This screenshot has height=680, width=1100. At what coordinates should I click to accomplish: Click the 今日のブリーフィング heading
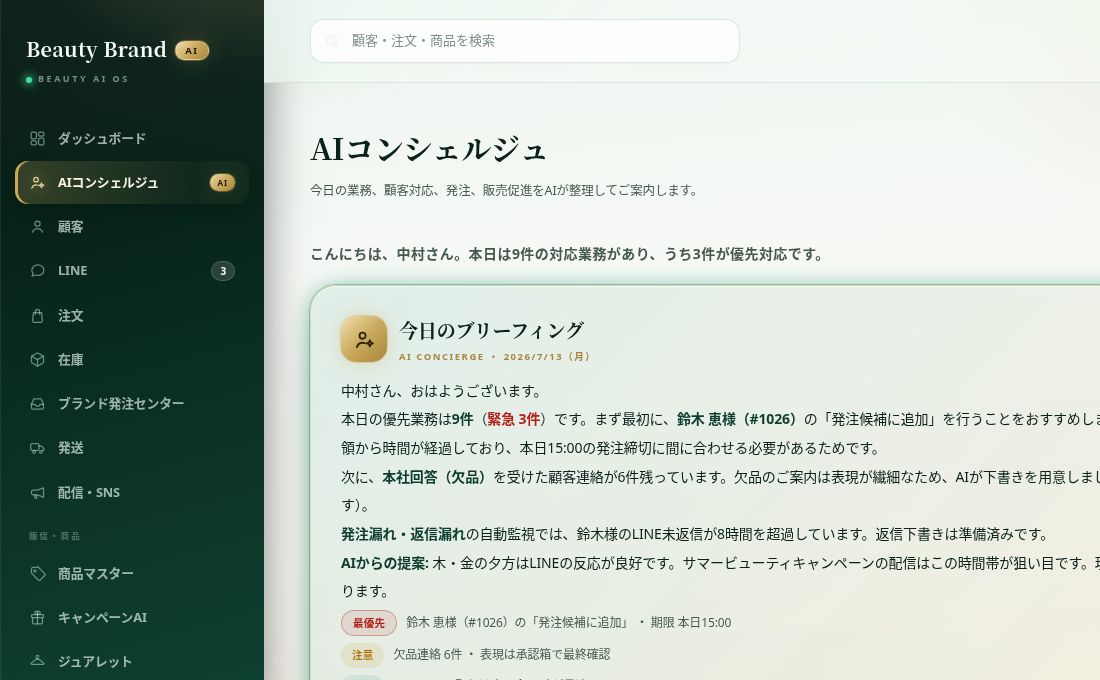click(x=491, y=330)
